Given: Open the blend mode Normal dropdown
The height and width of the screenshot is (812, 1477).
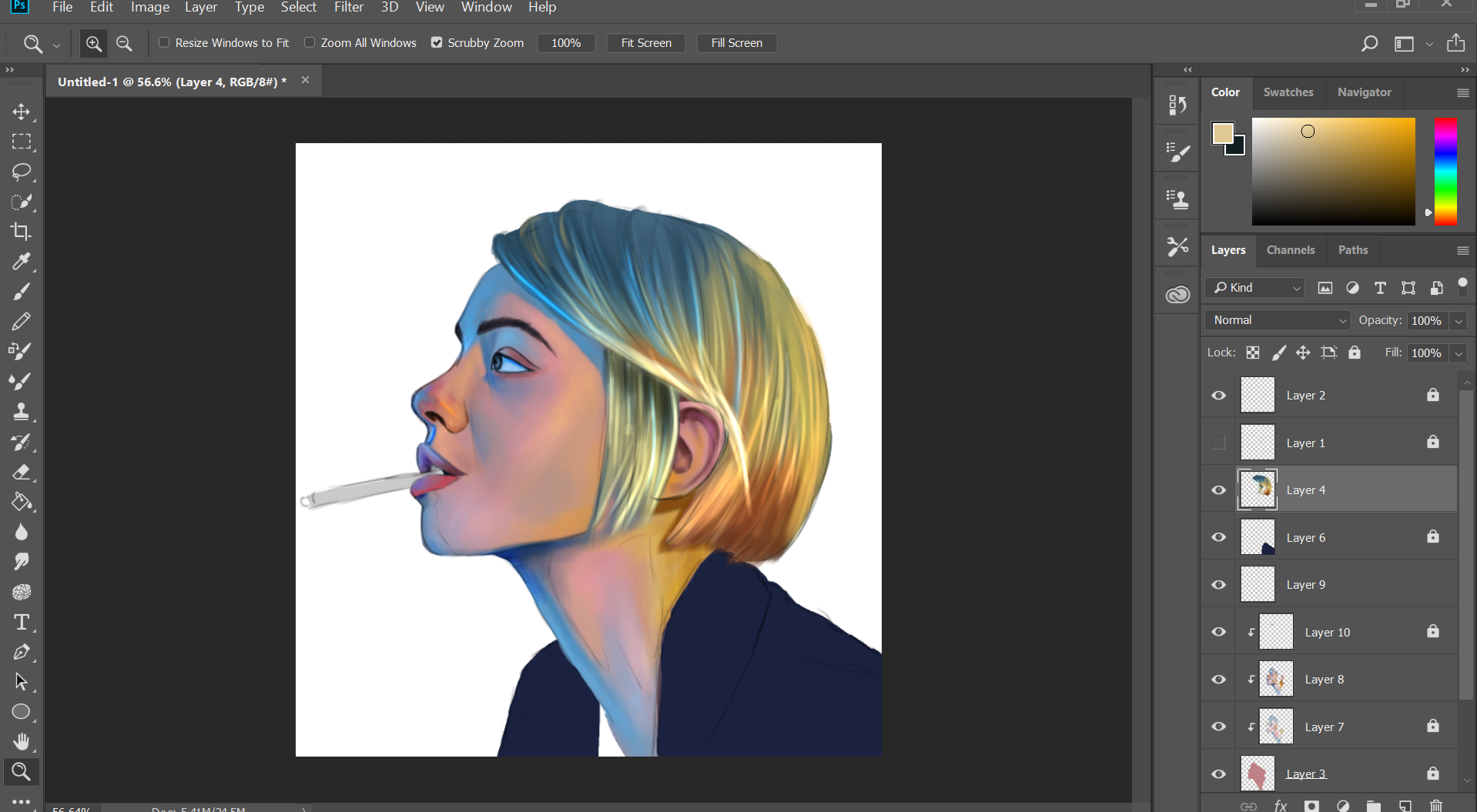Looking at the screenshot, I should [x=1278, y=320].
